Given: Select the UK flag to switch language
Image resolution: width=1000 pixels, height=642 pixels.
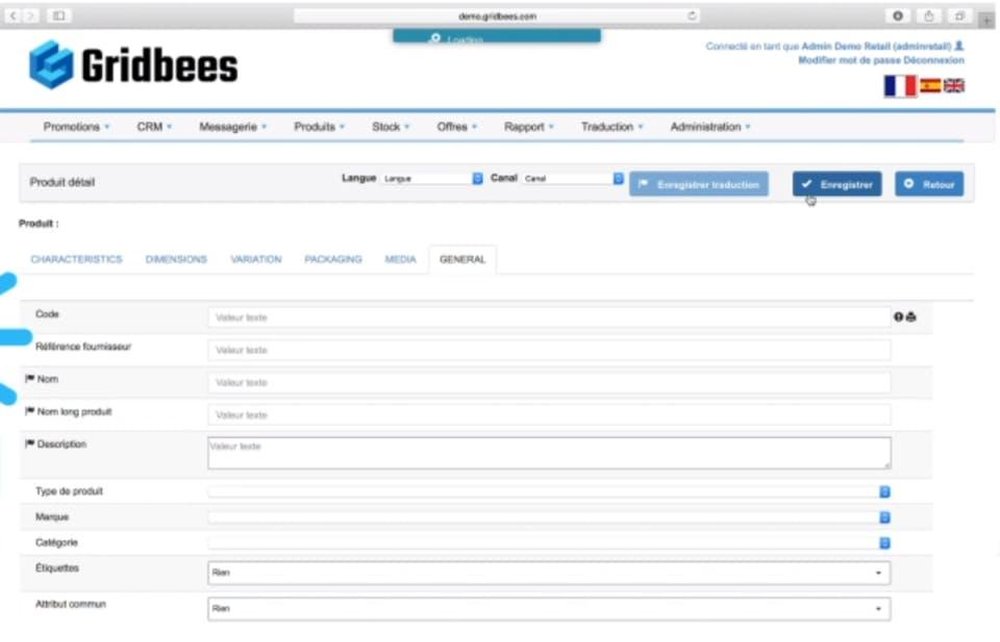Looking at the screenshot, I should coord(955,88).
